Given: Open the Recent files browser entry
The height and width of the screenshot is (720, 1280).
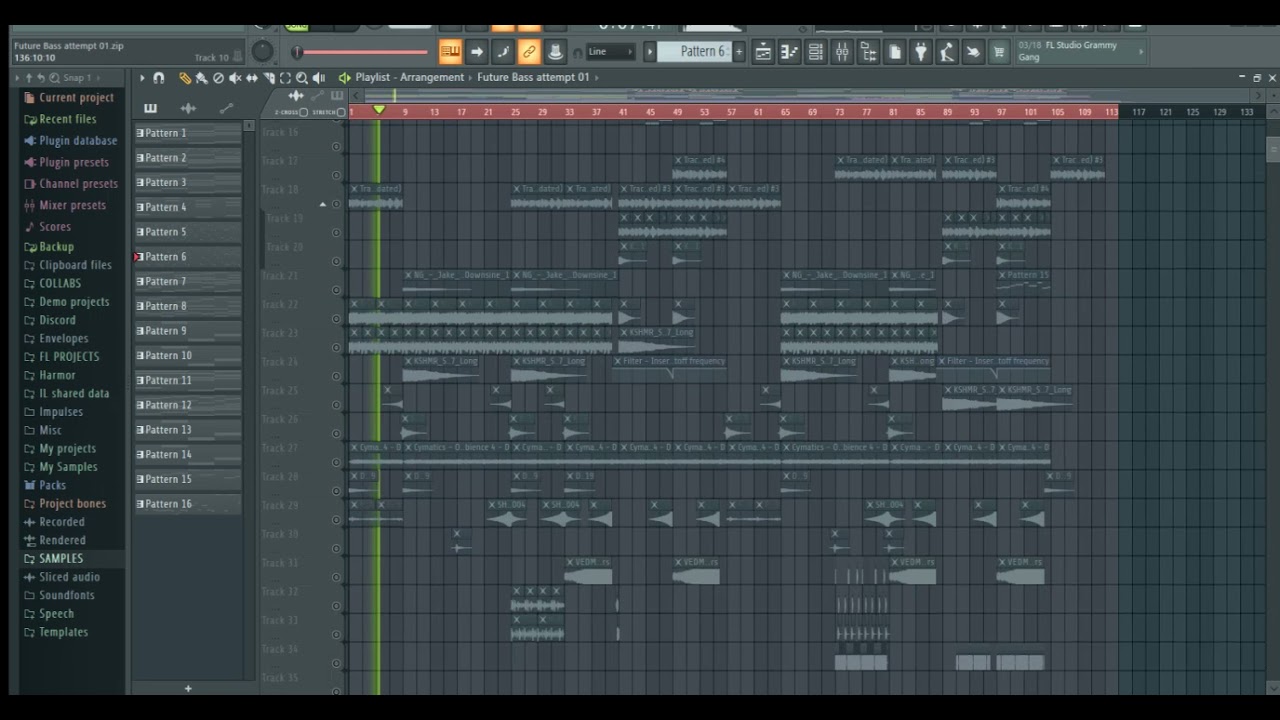Looking at the screenshot, I should (59, 119).
